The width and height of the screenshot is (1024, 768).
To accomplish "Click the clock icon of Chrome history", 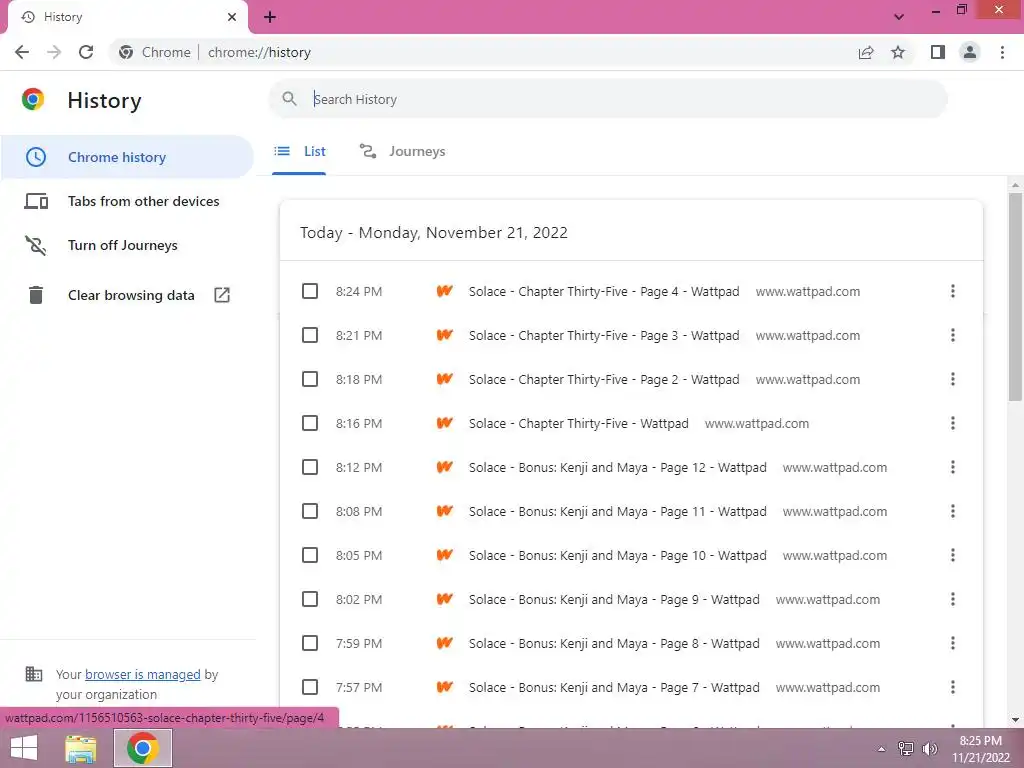I will [x=36, y=157].
